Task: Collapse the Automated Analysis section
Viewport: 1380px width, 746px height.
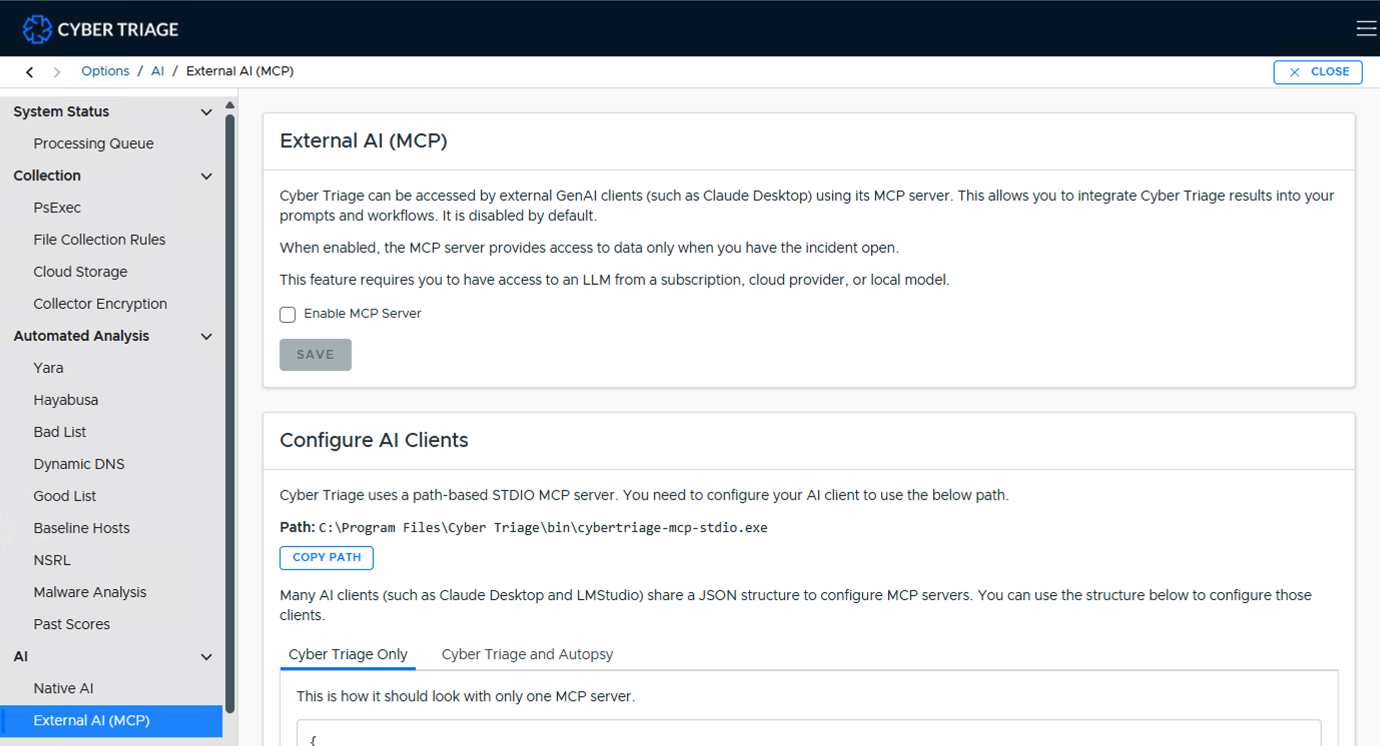Action: click(207, 336)
